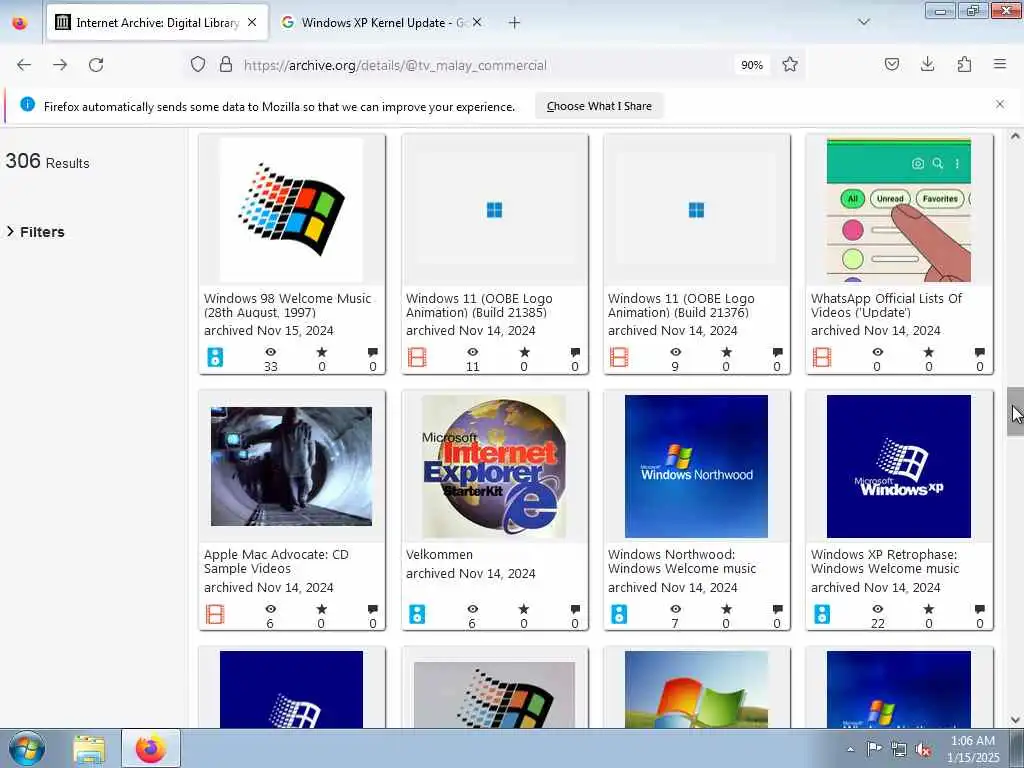Image resolution: width=1024 pixels, height=768 pixels.
Task: Open Windows 98 Welcome Music title link
Action: pyautogui.click(x=287, y=305)
